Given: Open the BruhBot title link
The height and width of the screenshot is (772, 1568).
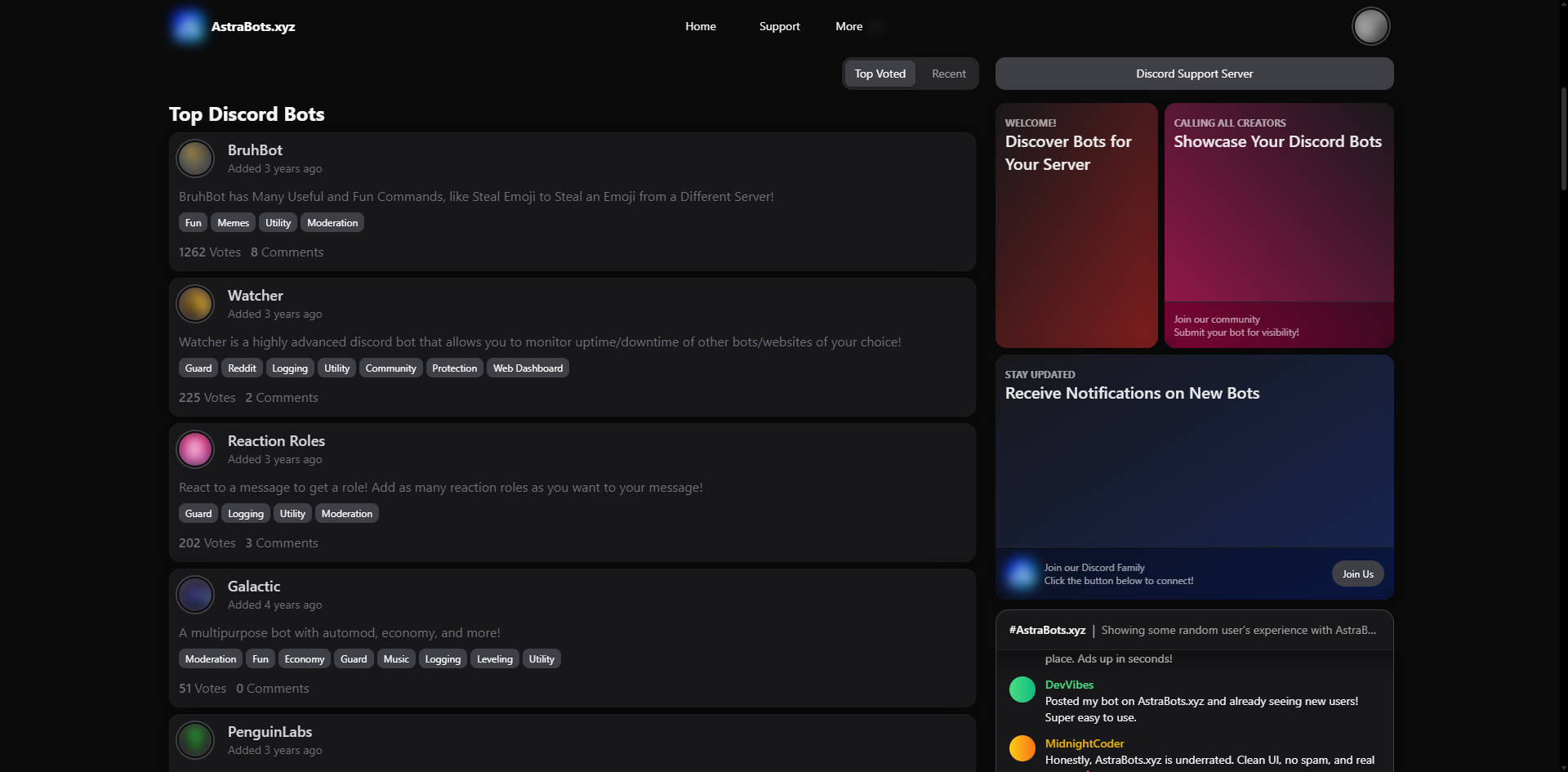Looking at the screenshot, I should pyautogui.click(x=255, y=150).
